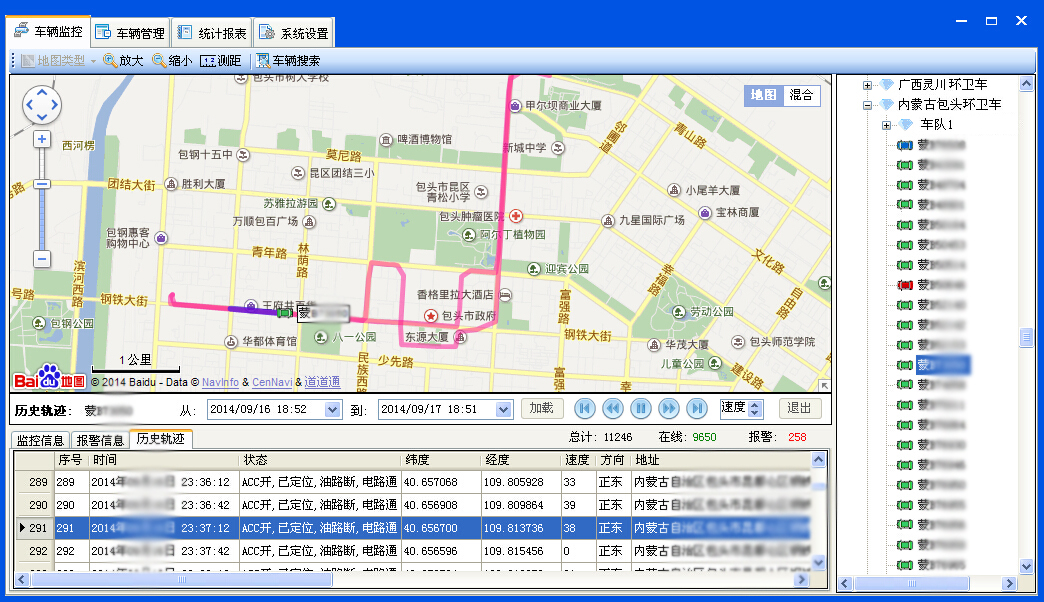Open the start date-time dropdown
Image resolution: width=1044 pixels, height=602 pixels.
tap(333, 409)
